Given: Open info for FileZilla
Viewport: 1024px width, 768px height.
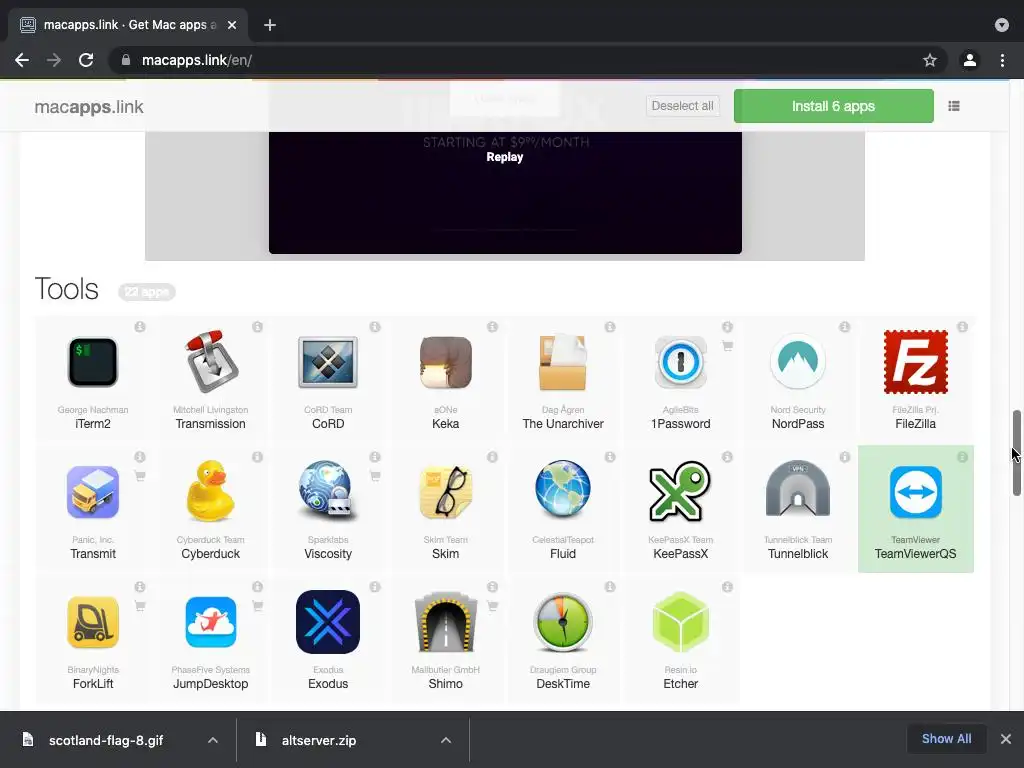Looking at the screenshot, I should [963, 327].
